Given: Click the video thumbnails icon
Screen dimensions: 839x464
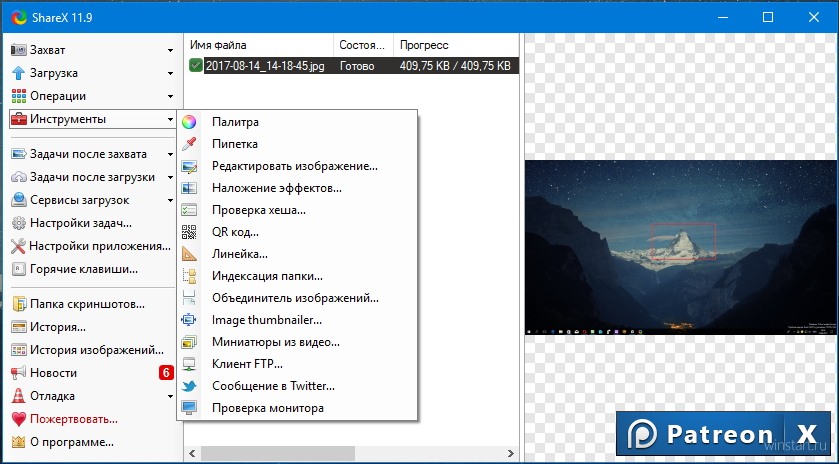Looking at the screenshot, I should tap(189, 342).
